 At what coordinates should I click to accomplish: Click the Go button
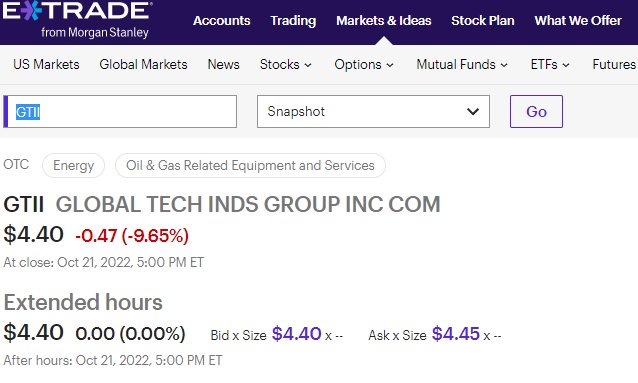536,112
